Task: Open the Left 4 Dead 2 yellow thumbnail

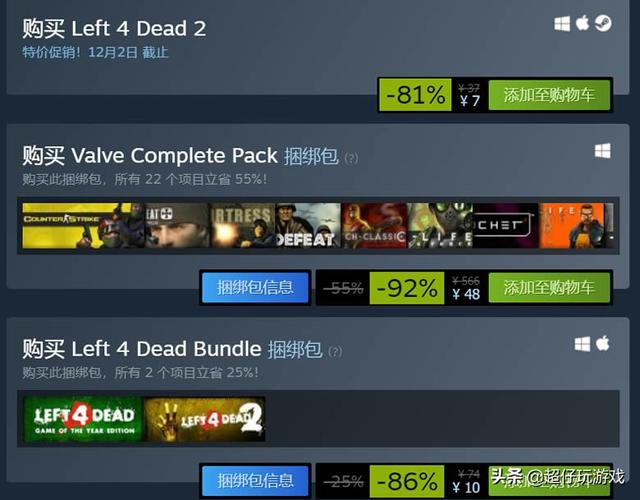Action: coord(204,419)
